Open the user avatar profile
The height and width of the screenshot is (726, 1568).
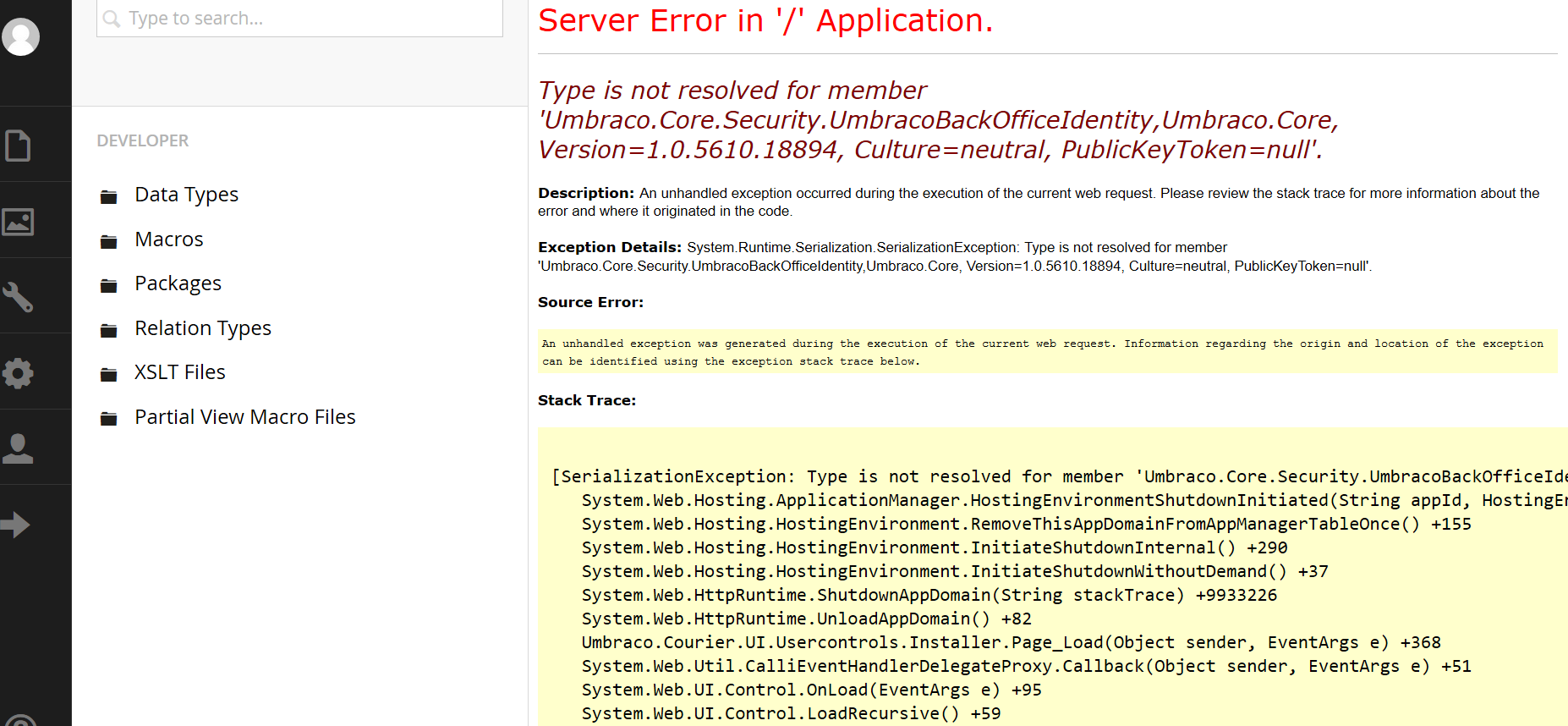[21, 36]
